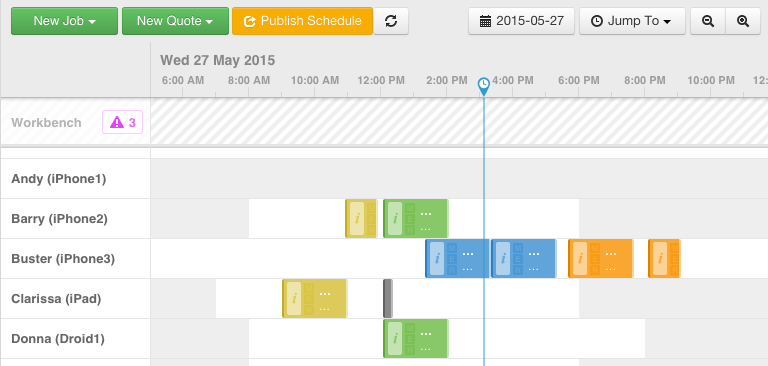Click the Workbench warning badge showing 3
The image size is (768, 366).
pyautogui.click(x=122, y=122)
